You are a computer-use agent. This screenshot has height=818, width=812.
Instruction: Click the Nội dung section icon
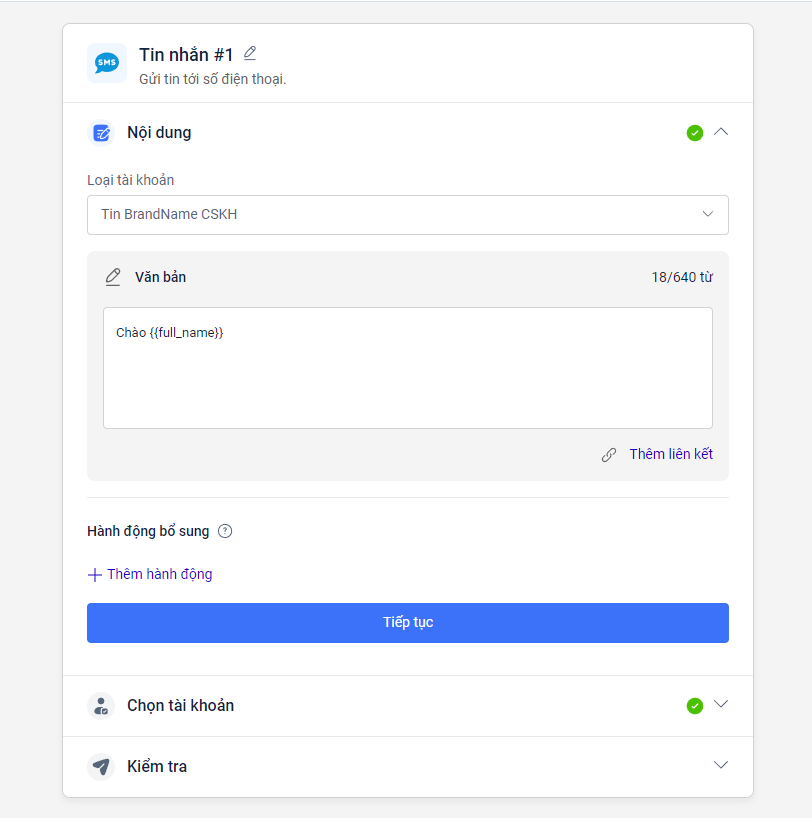click(x=101, y=132)
